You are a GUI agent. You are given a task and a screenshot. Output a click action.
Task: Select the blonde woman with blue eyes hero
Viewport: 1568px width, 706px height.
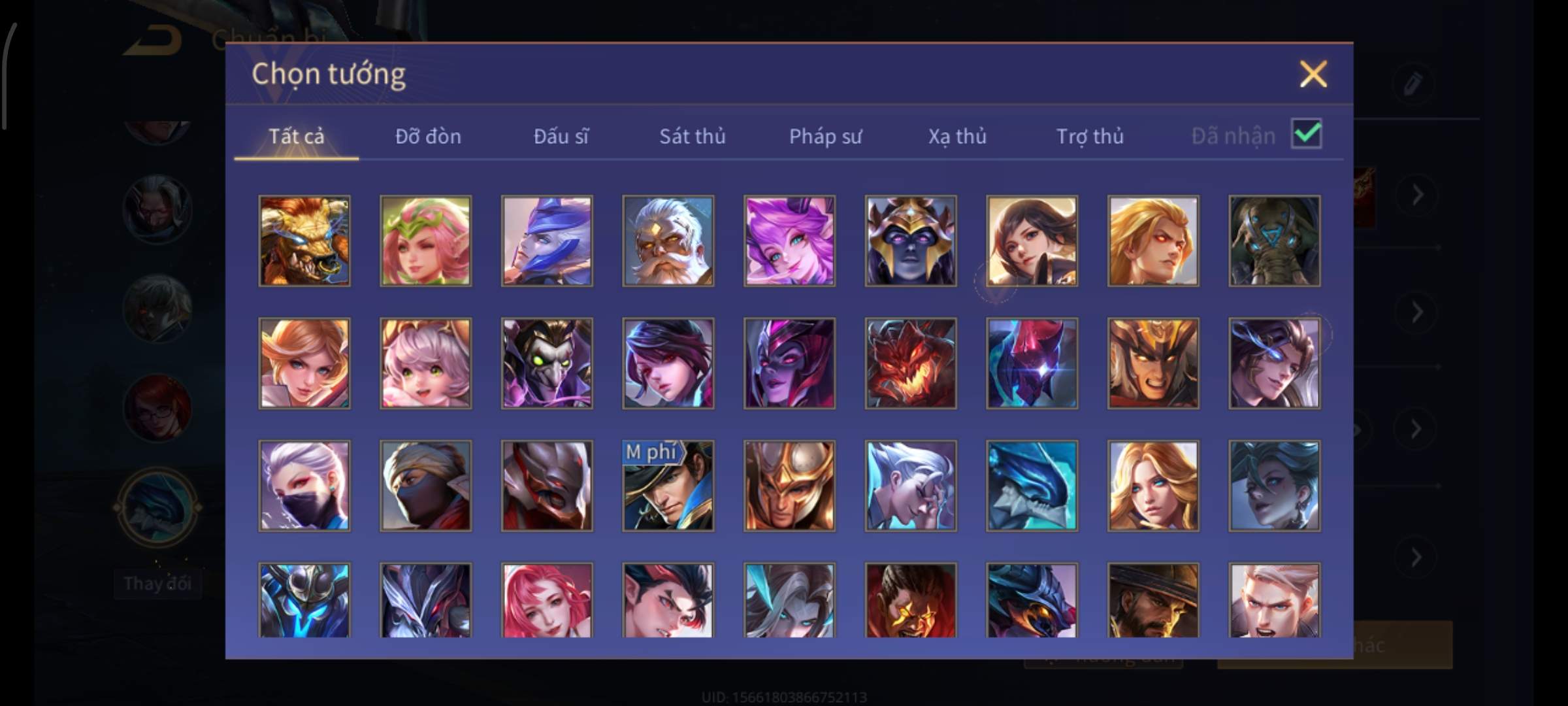pyautogui.click(x=1153, y=486)
